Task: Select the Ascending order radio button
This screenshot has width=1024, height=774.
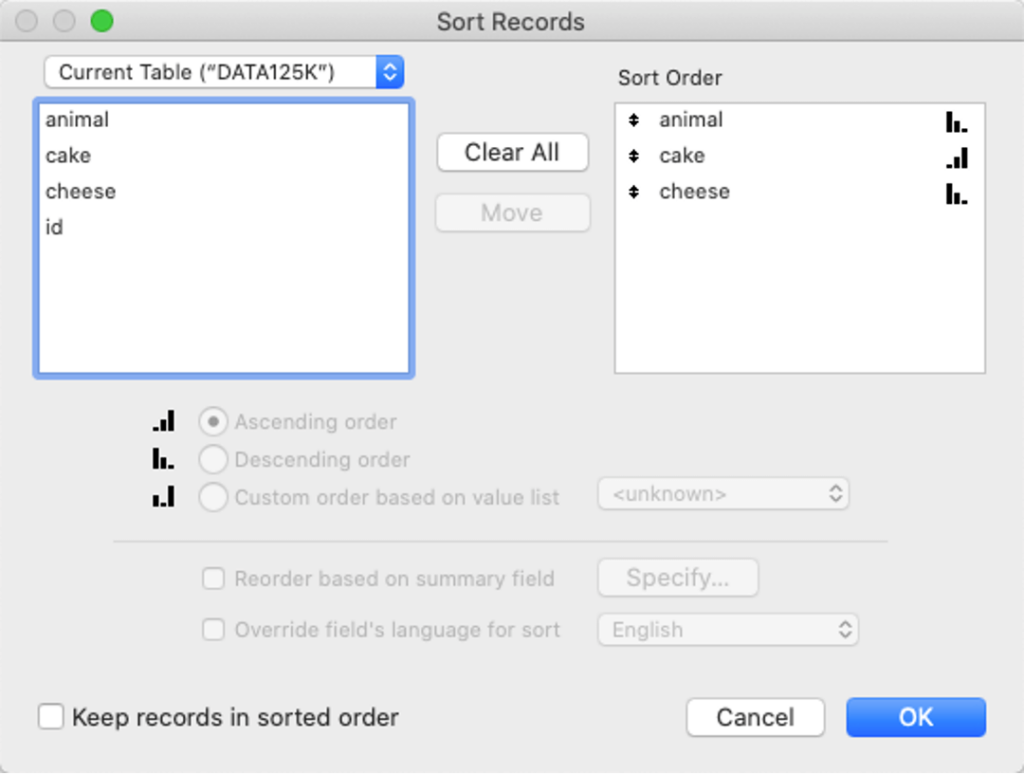Action: tap(213, 421)
